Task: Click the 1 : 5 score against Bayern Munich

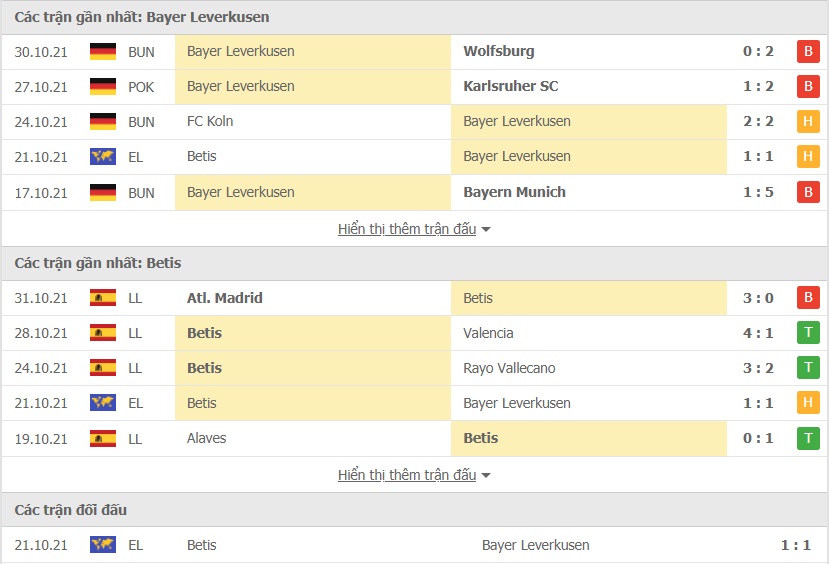Action: 759,192
